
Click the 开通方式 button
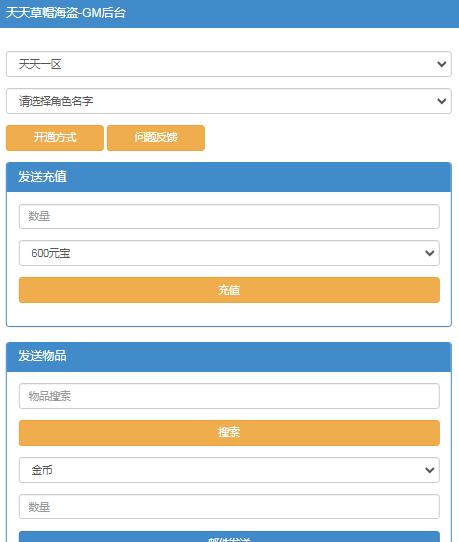[x=55, y=138]
